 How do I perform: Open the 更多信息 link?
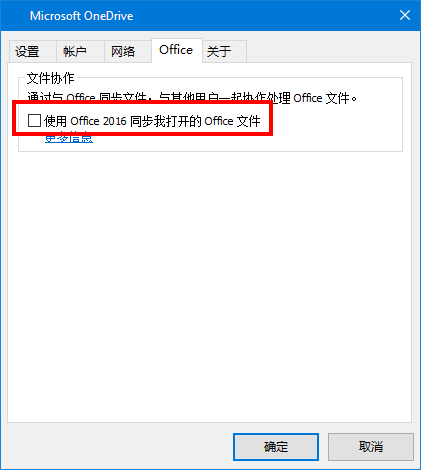(x=69, y=138)
